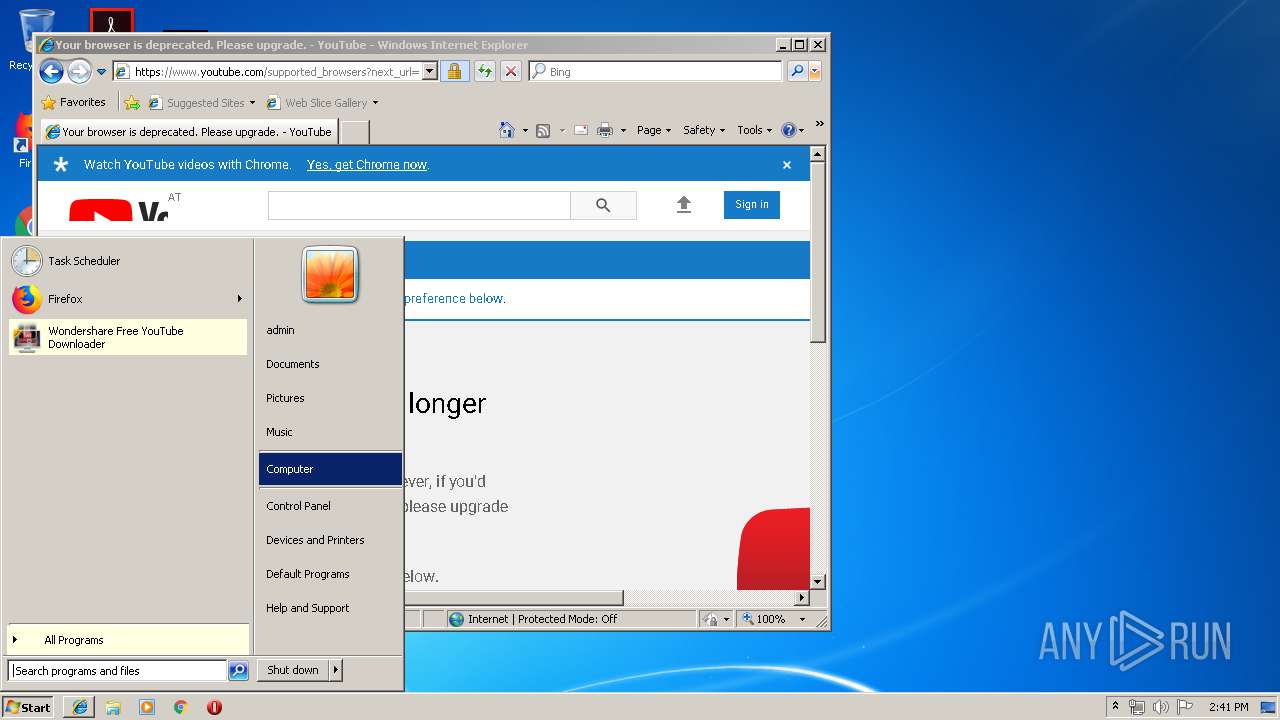Open Computer from Start menu
The image size is (1280, 720).
(330, 469)
